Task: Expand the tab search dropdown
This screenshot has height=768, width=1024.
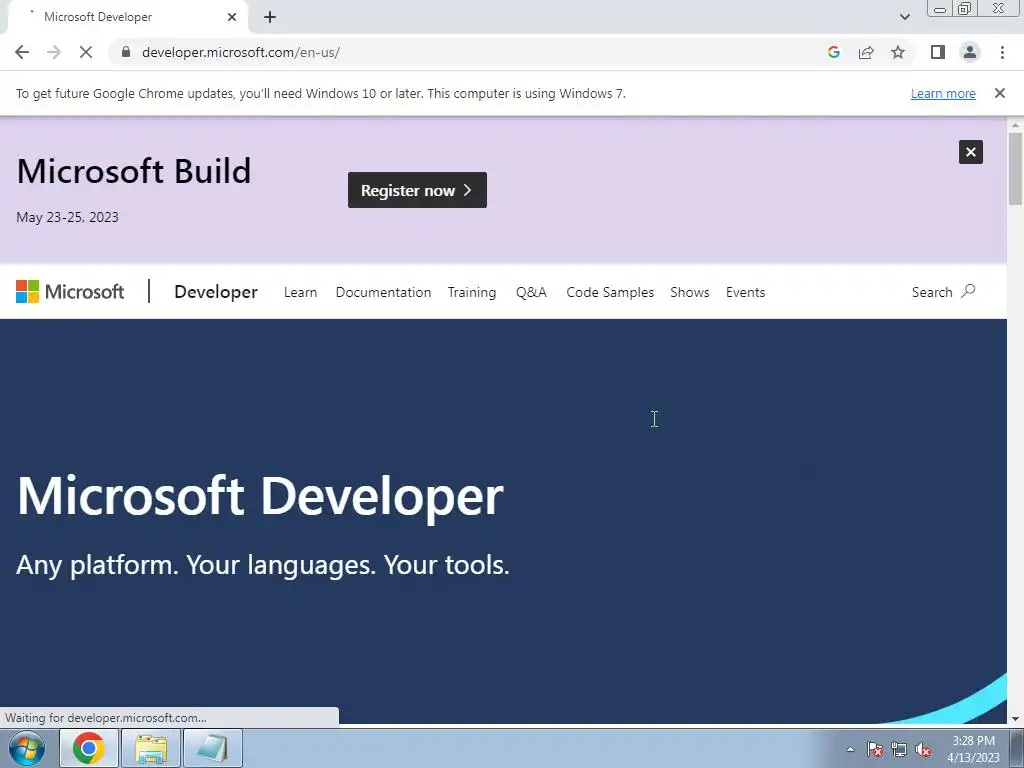Action: [904, 17]
